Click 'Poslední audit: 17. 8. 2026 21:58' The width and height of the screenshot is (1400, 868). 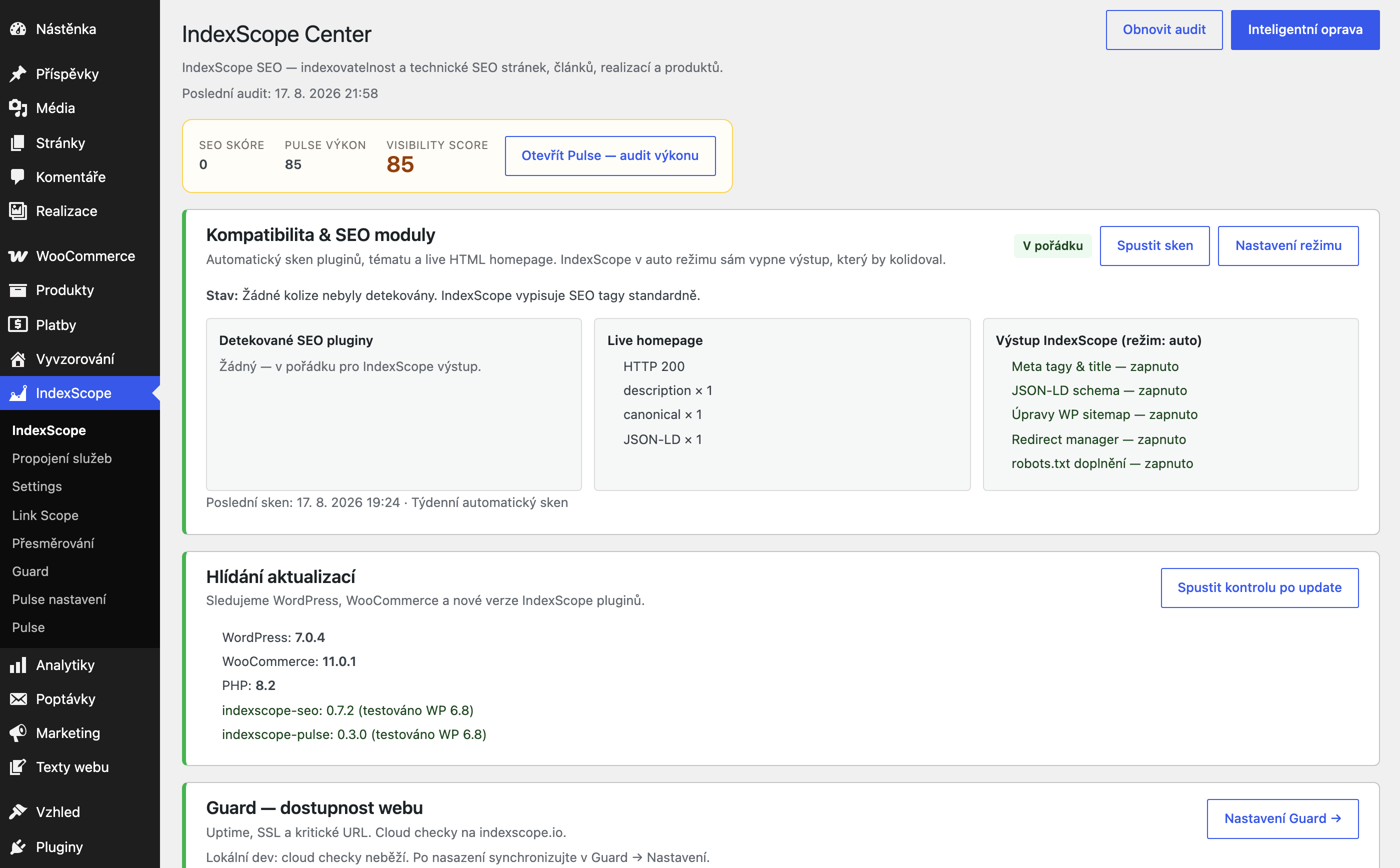click(279, 93)
